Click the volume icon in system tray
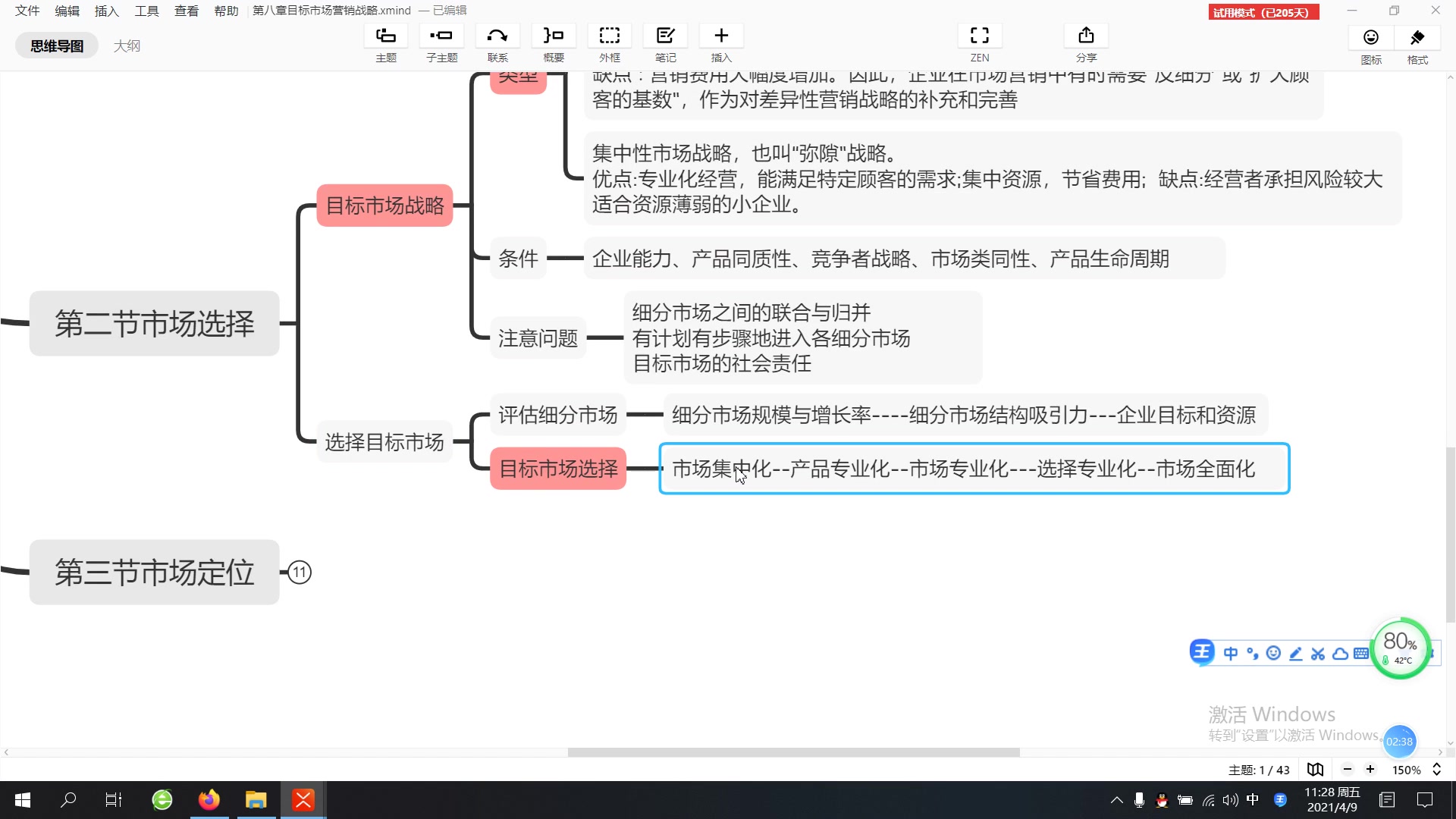 [1230, 800]
